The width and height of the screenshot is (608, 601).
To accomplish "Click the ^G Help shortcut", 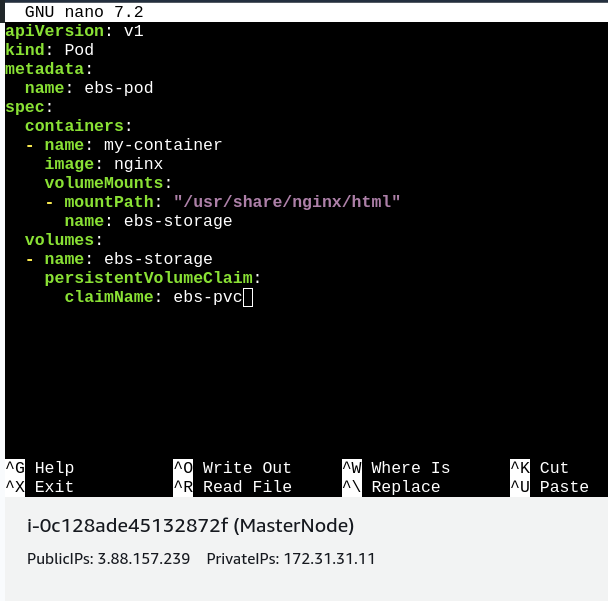I will pos(40,468).
